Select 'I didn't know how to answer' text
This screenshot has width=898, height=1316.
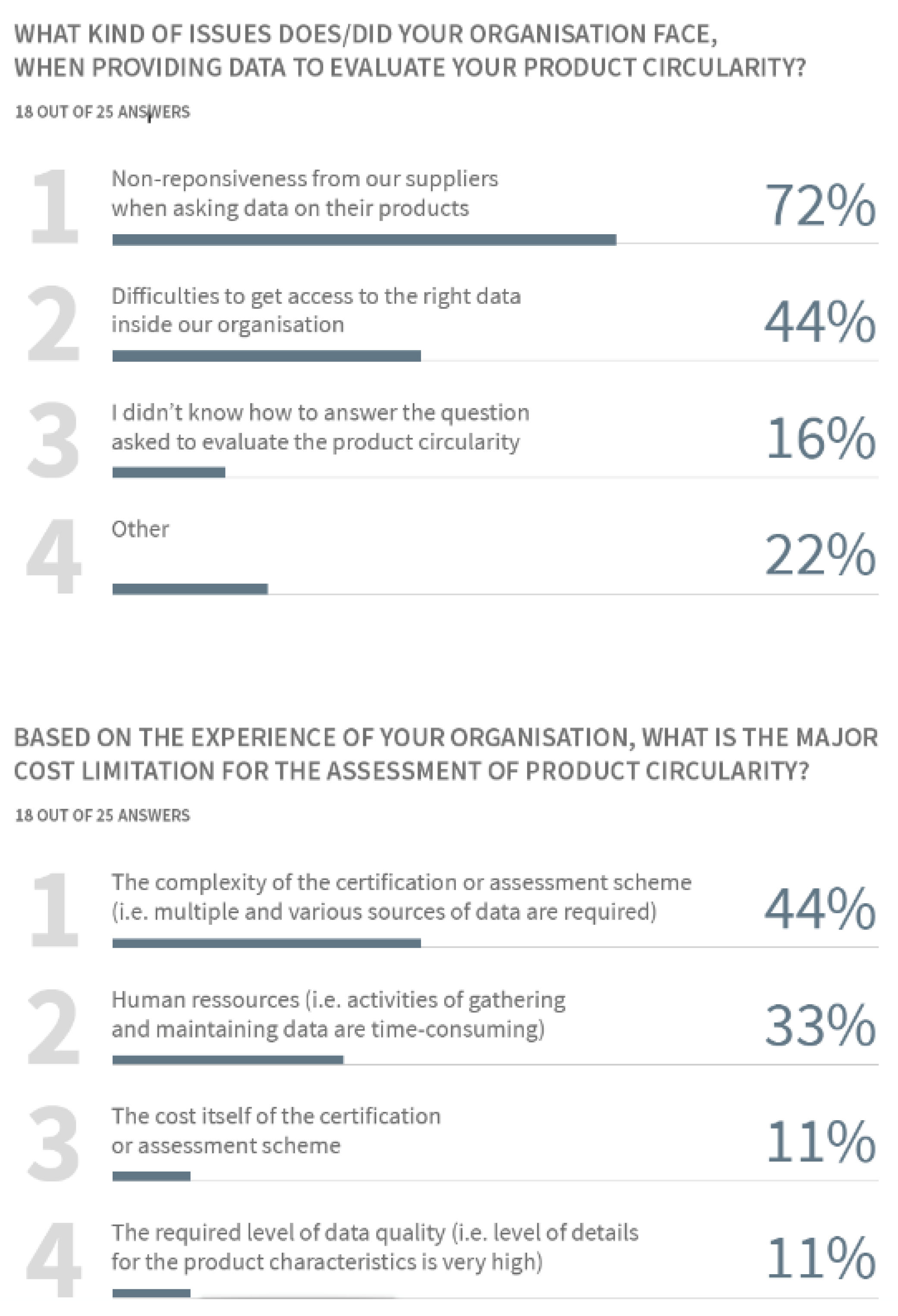click(320, 427)
